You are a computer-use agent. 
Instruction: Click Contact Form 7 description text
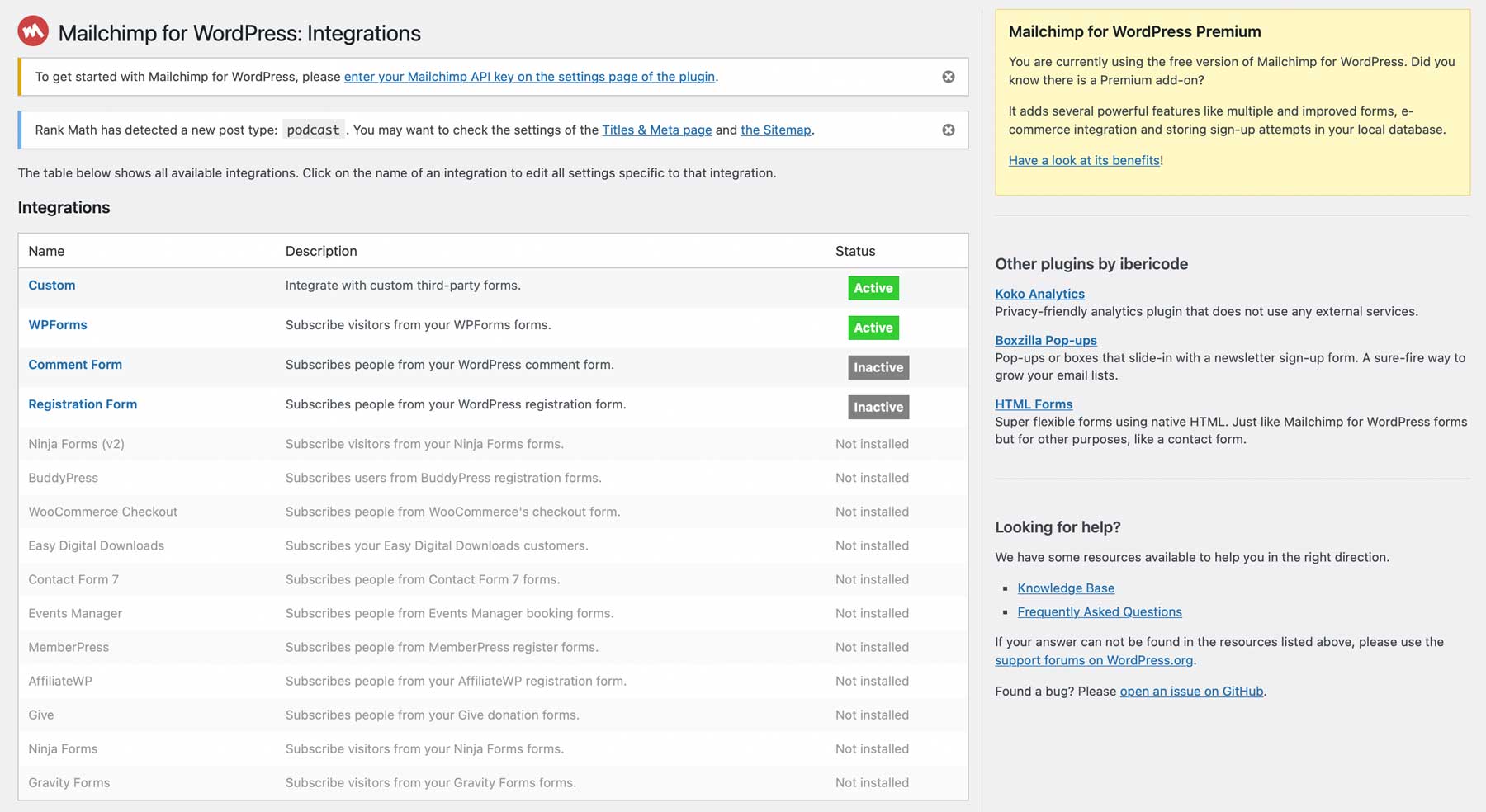click(423, 579)
